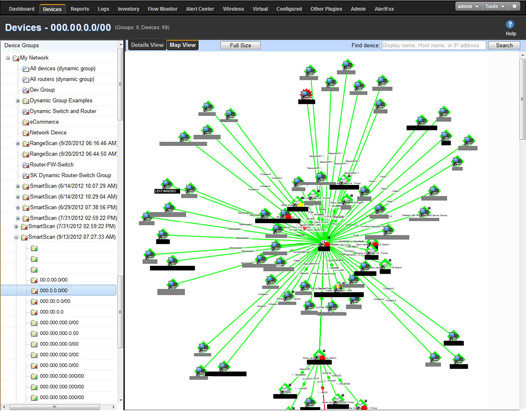Switch to Map View tab
This screenshot has width=526, height=411.
(182, 45)
